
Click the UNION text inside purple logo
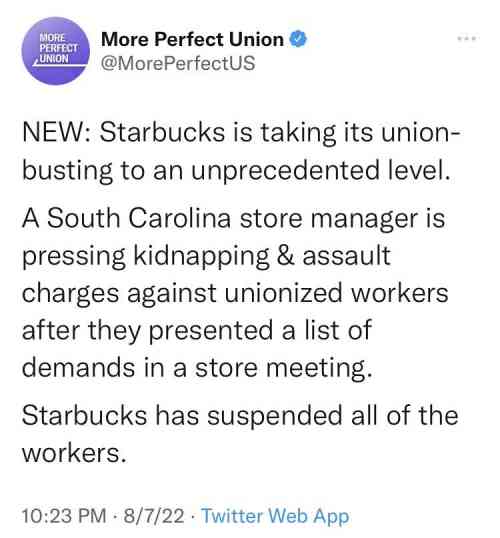pos(54,58)
